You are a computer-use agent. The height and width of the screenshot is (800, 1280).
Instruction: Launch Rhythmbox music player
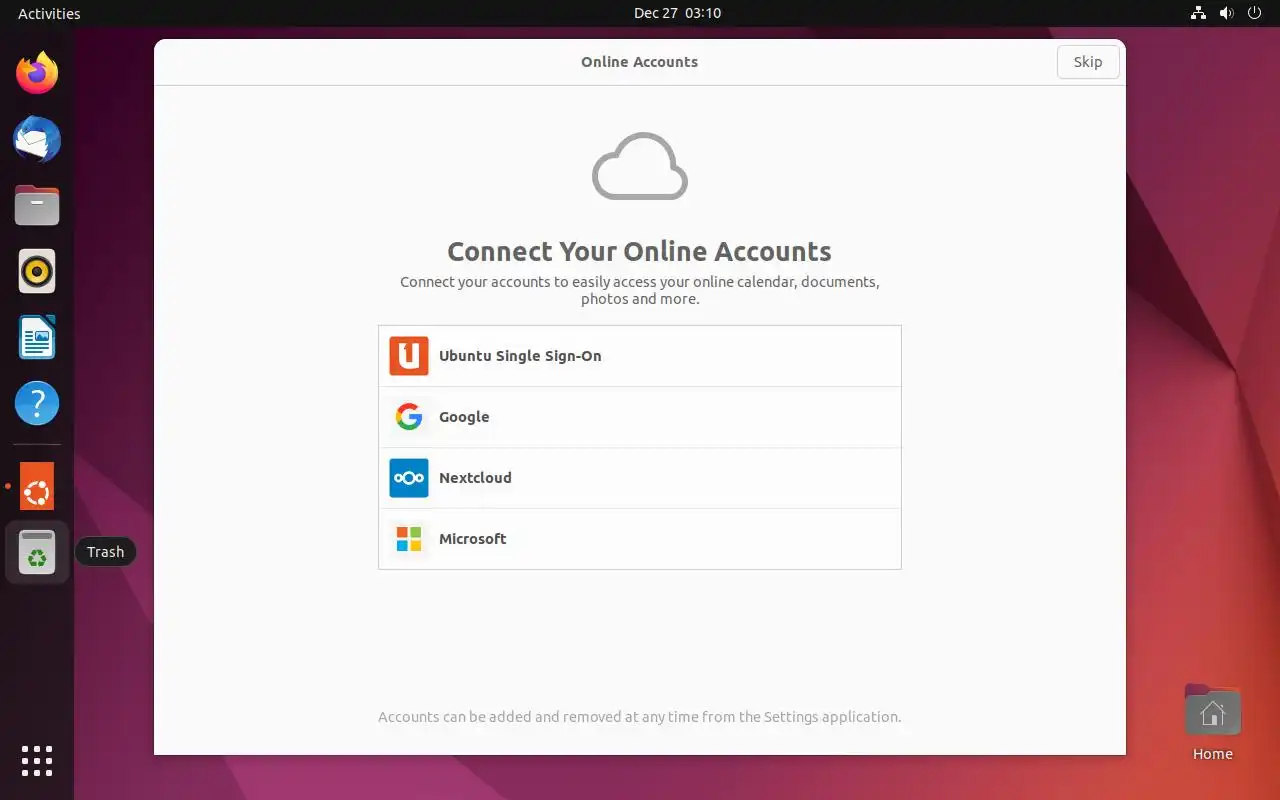point(37,271)
